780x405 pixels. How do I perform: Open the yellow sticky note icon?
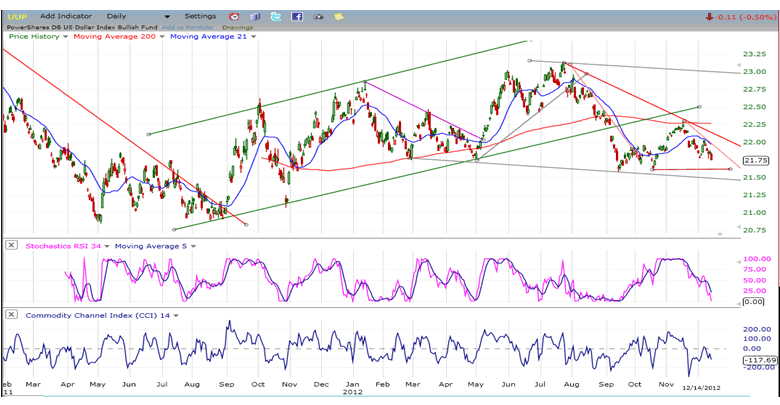(x=338, y=17)
